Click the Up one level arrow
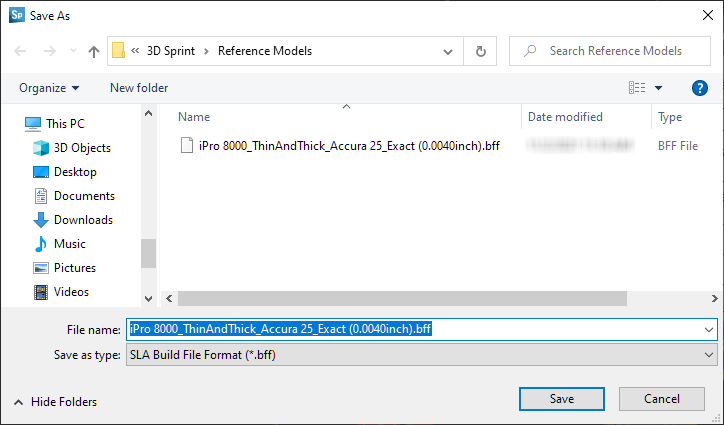 (94, 51)
